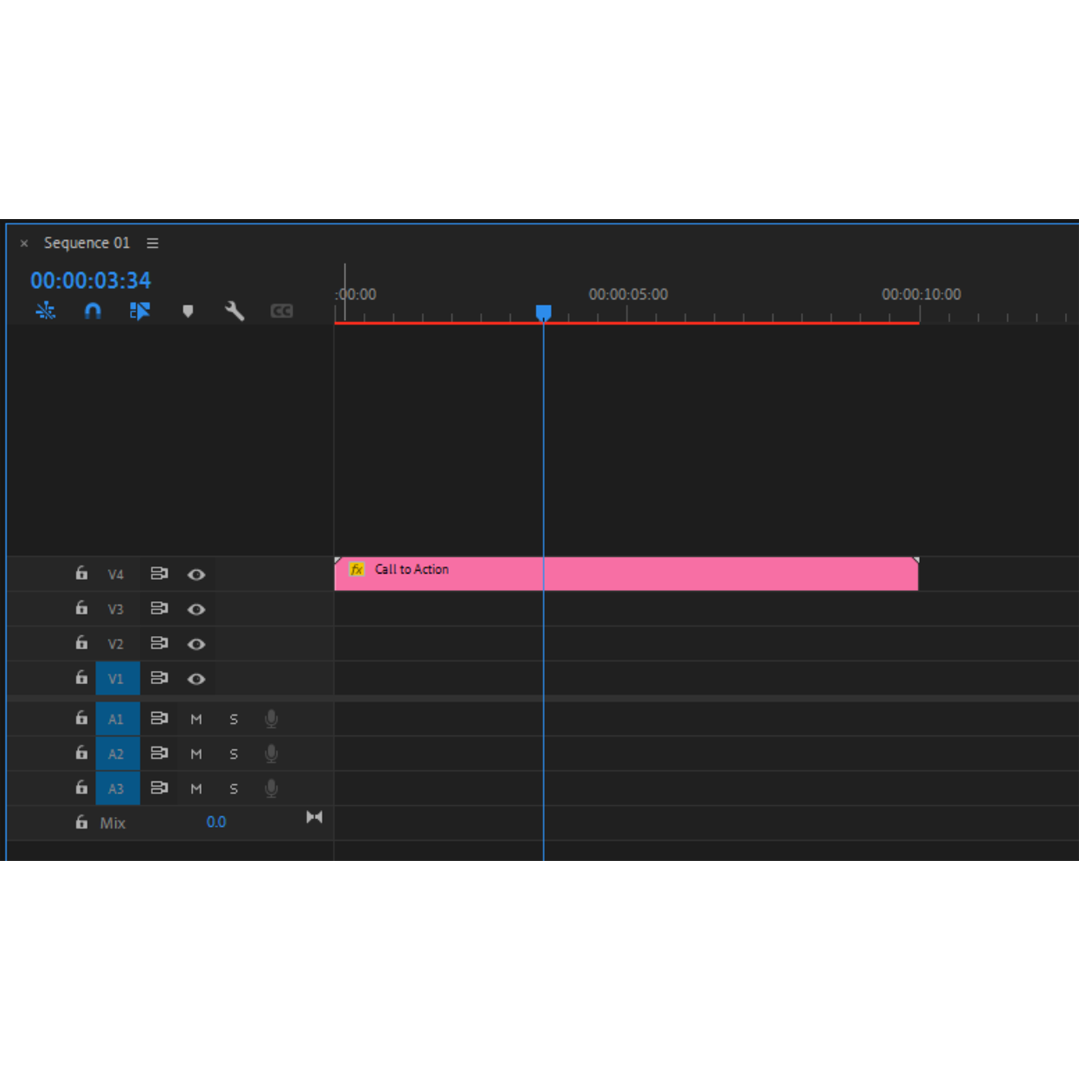The image size is (1080, 1080).
Task: Hide V4 track output eye
Action: pyautogui.click(x=197, y=575)
